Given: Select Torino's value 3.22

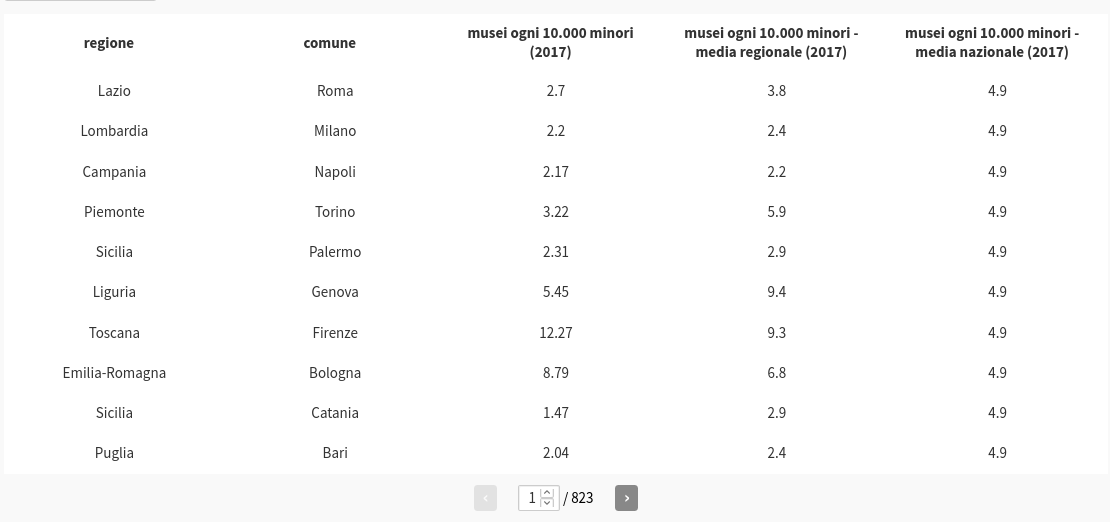Looking at the screenshot, I should pos(556,212).
